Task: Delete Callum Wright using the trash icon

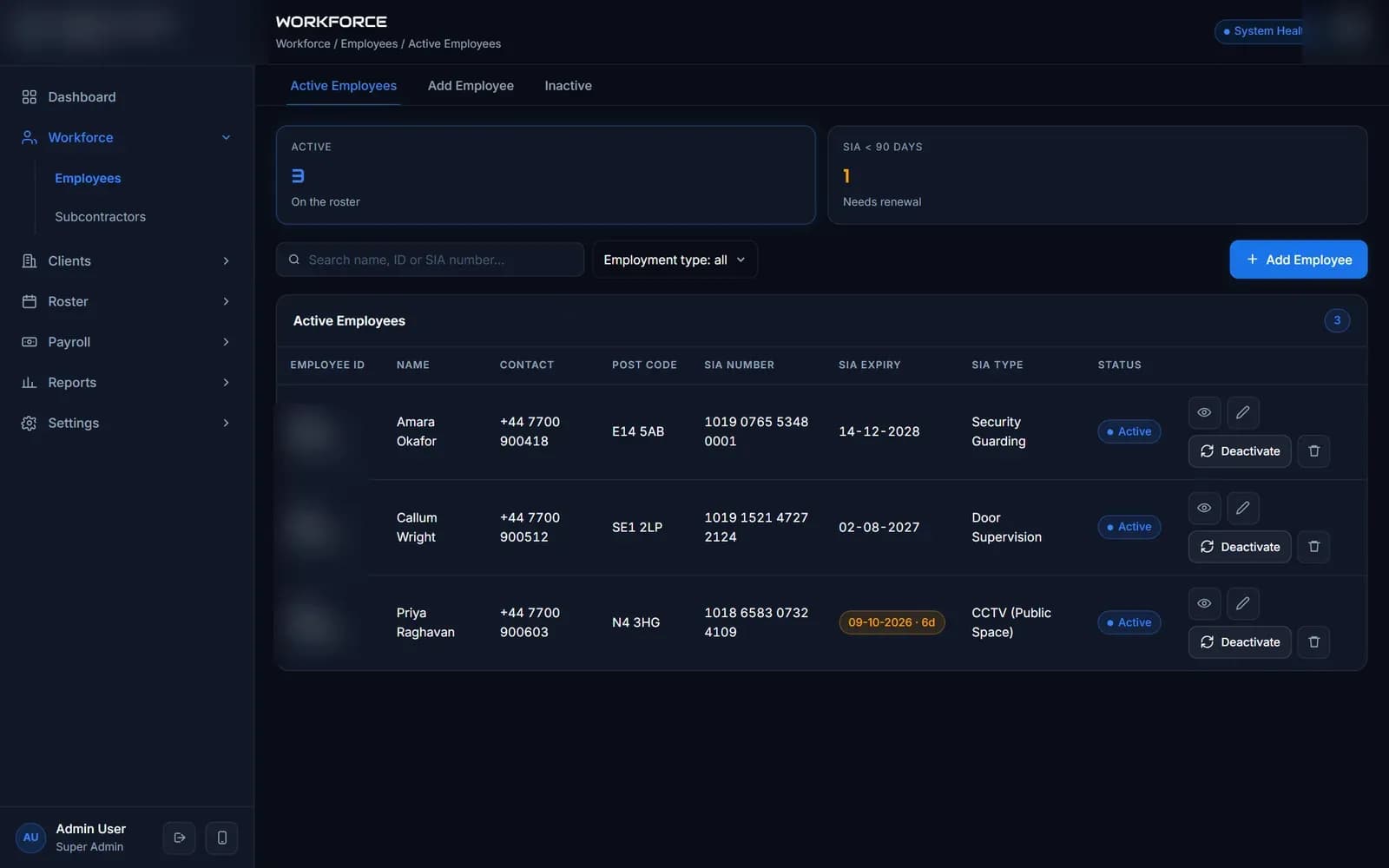Action: pos(1313,547)
